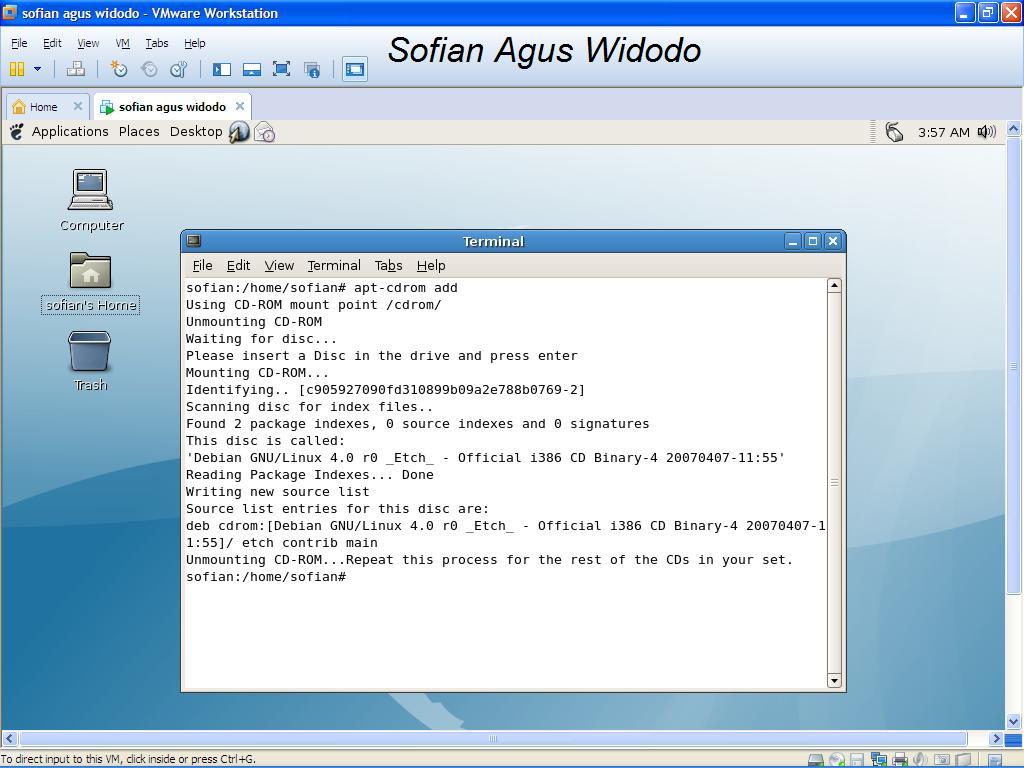Screen dimensions: 1024x768
Task: Open Terminal Edit menu
Action: 238,265
